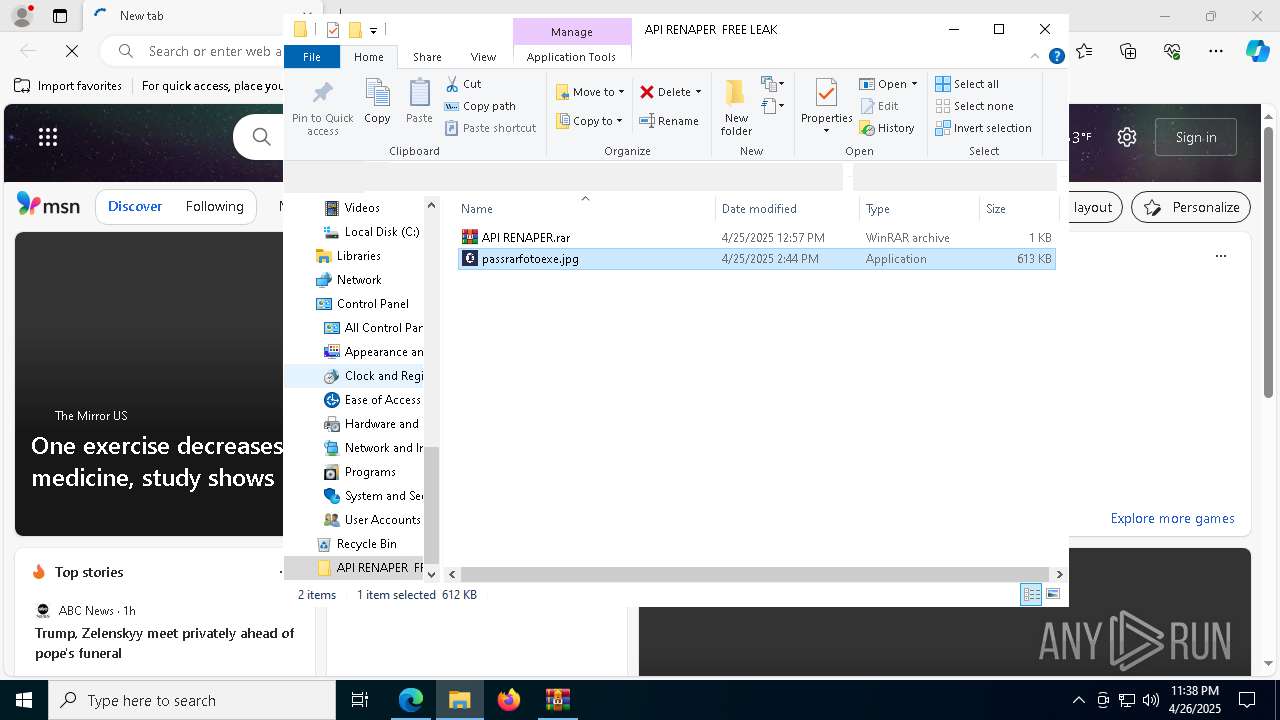The height and width of the screenshot is (720, 1280).
Task: Select the passrarfotoexe.jpg file
Action: pyautogui.click(x=756, y=259)
